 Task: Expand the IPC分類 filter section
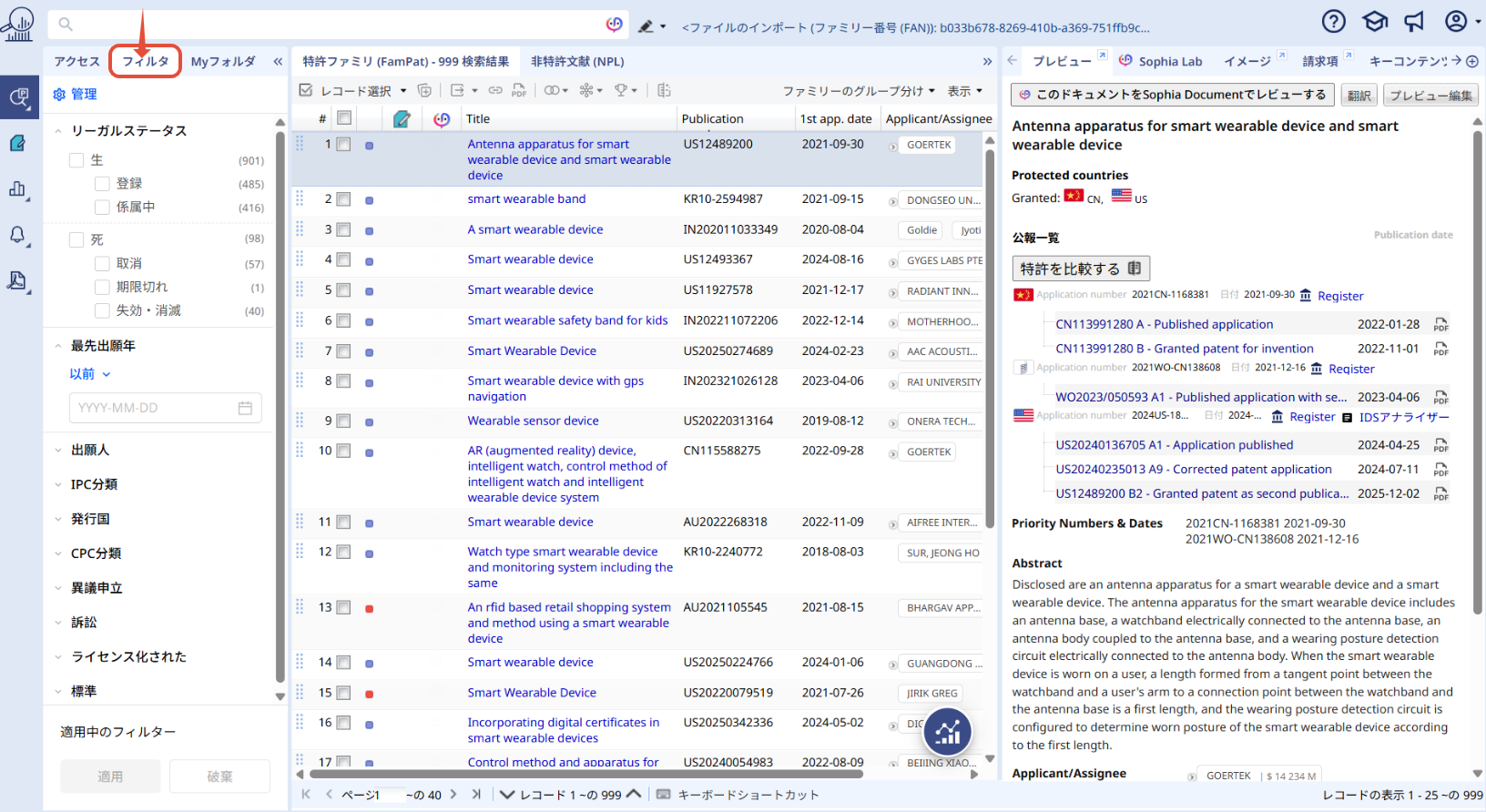click(x=94, y=484)
